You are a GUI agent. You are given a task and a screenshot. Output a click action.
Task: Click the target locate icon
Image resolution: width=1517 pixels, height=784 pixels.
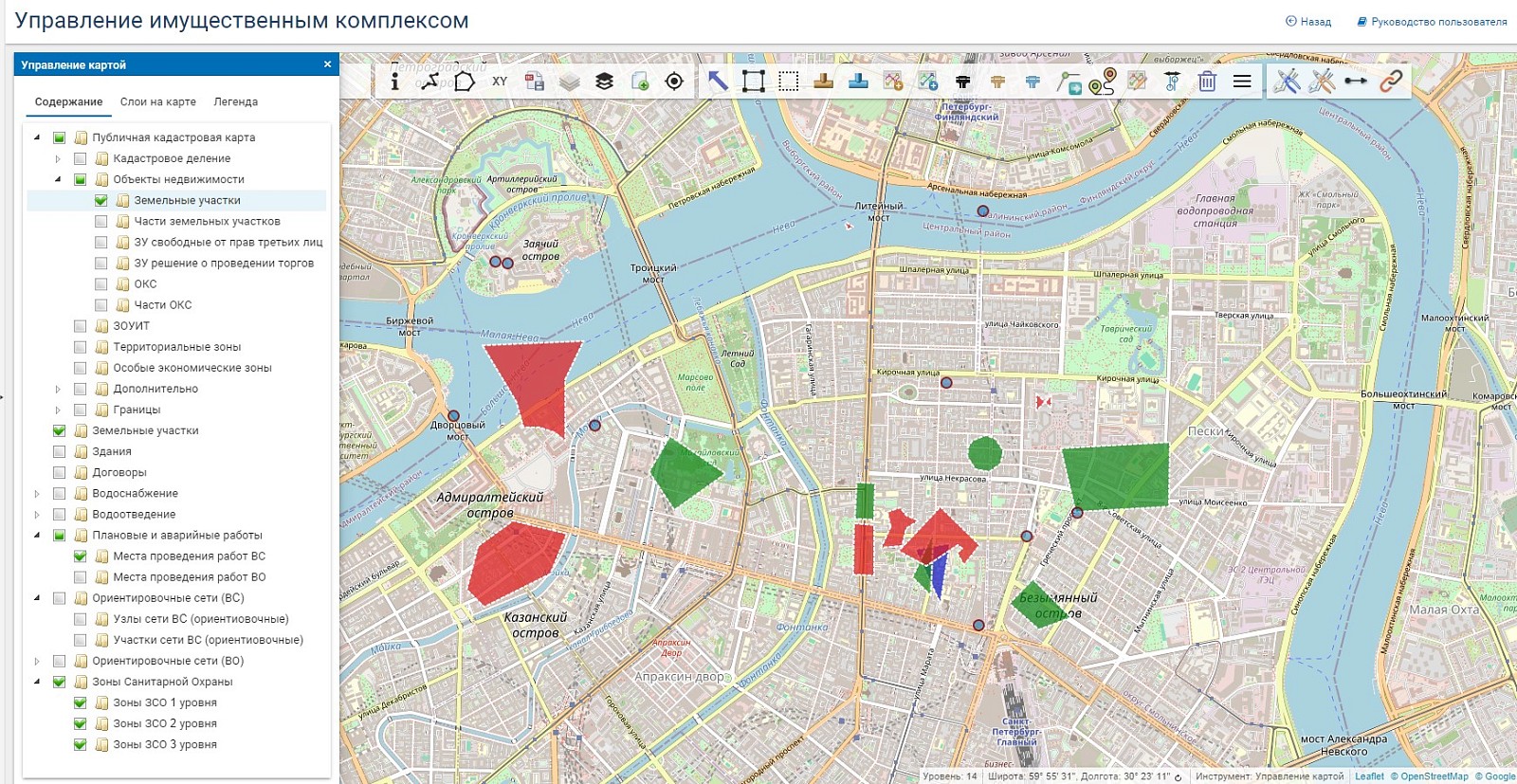(674, 82)
